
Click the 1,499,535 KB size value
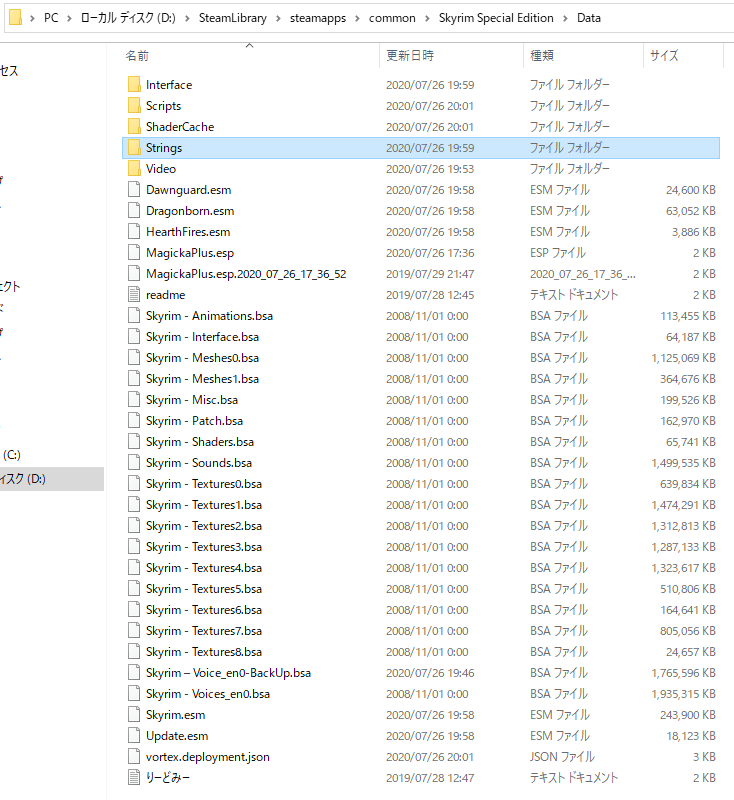click(684, 463)
